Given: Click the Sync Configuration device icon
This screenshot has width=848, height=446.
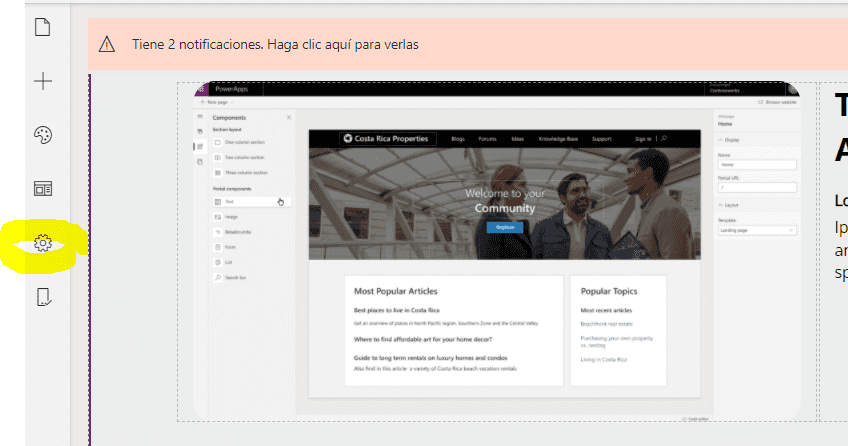Looking at the screenshot, I should click(x=43, y=297).
